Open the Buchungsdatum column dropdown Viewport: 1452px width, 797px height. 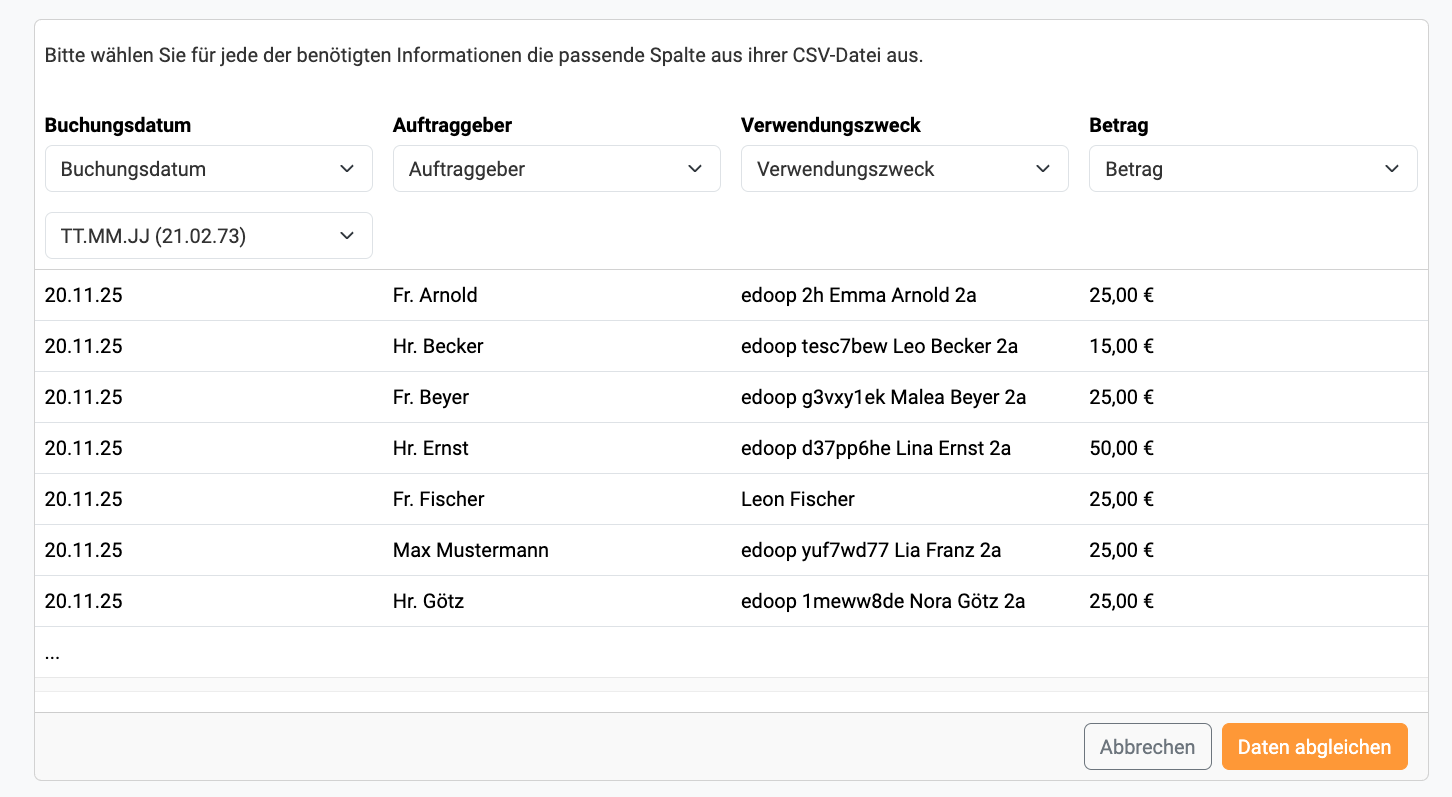(208, 169)
